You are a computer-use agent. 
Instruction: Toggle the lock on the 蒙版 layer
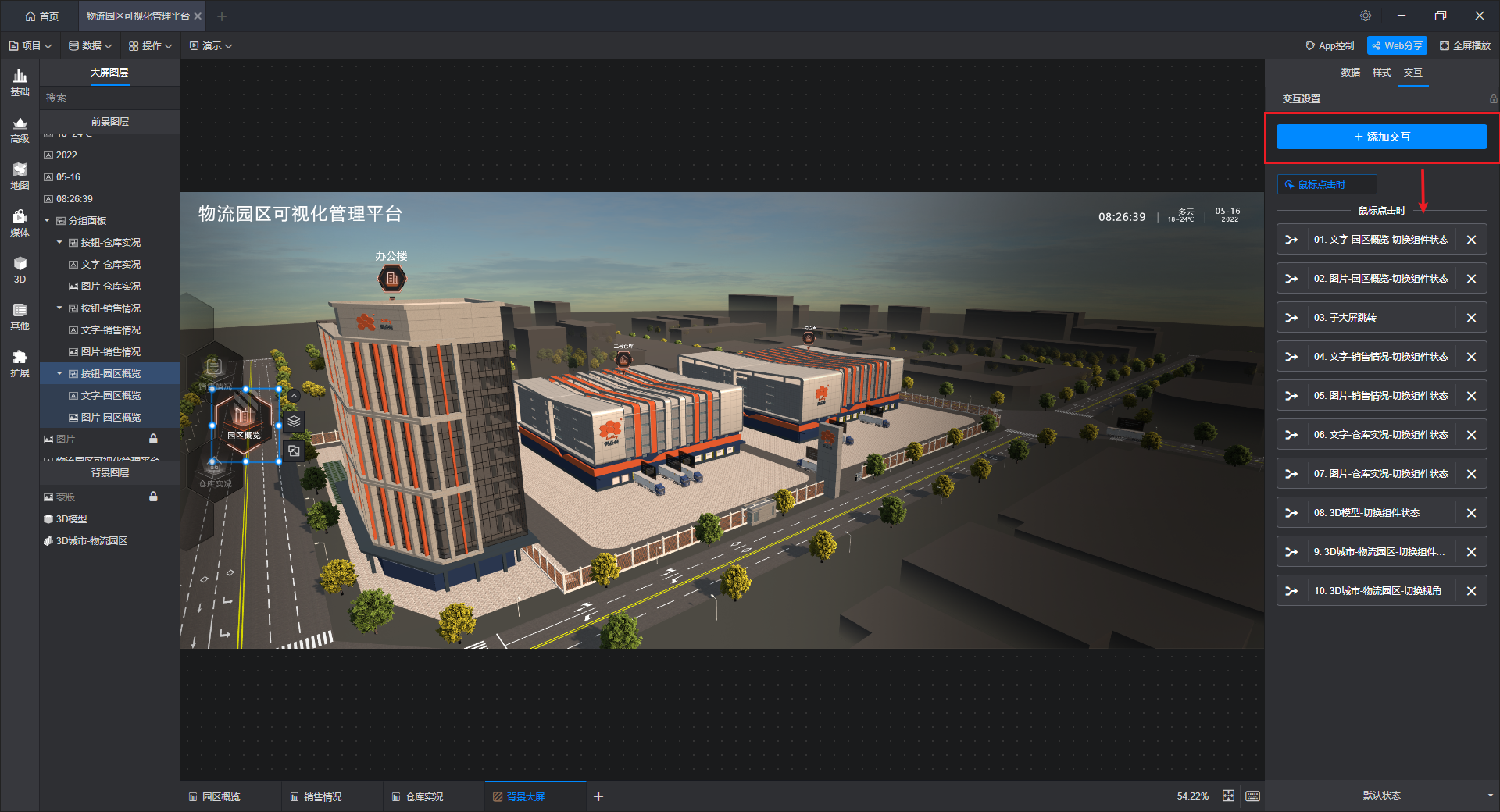pyautogui.click(x=153, y=497)
